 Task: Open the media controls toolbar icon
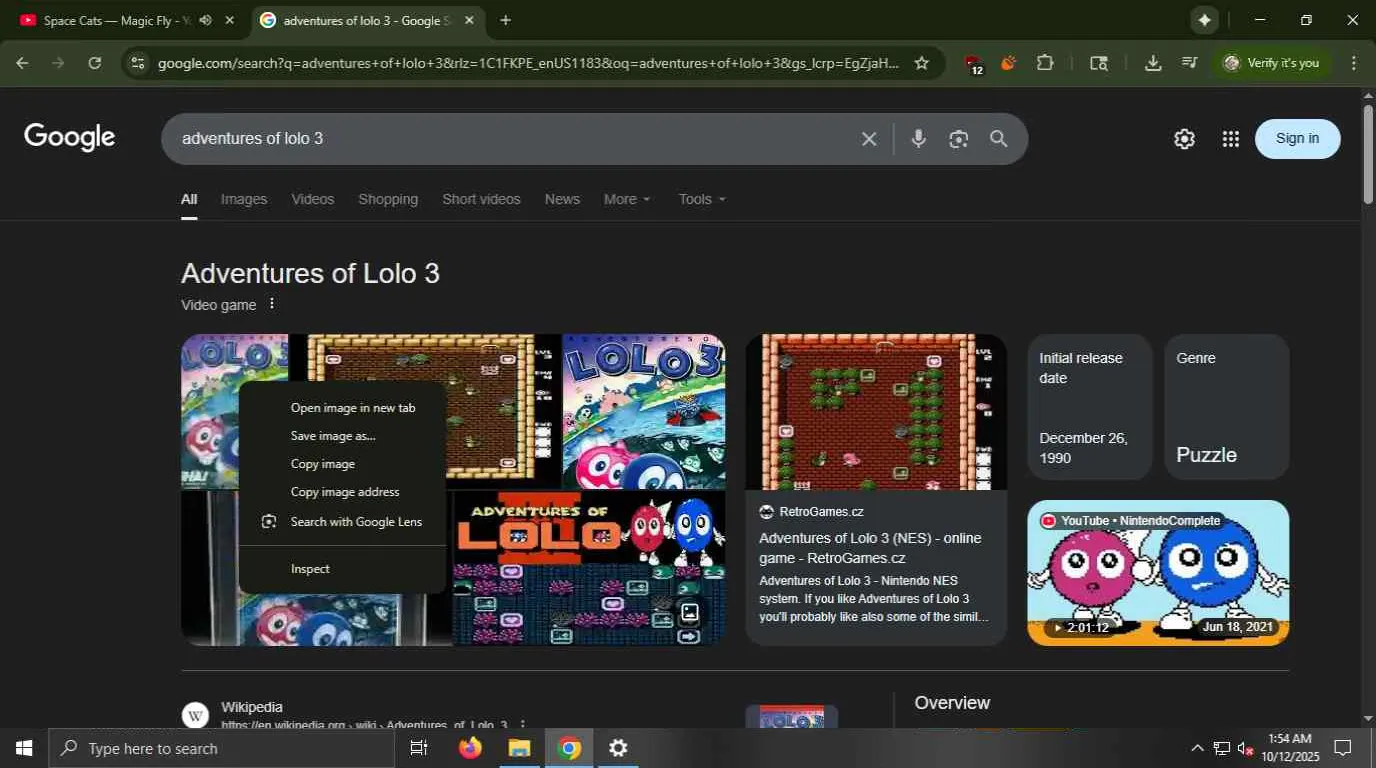[1189, 63]
